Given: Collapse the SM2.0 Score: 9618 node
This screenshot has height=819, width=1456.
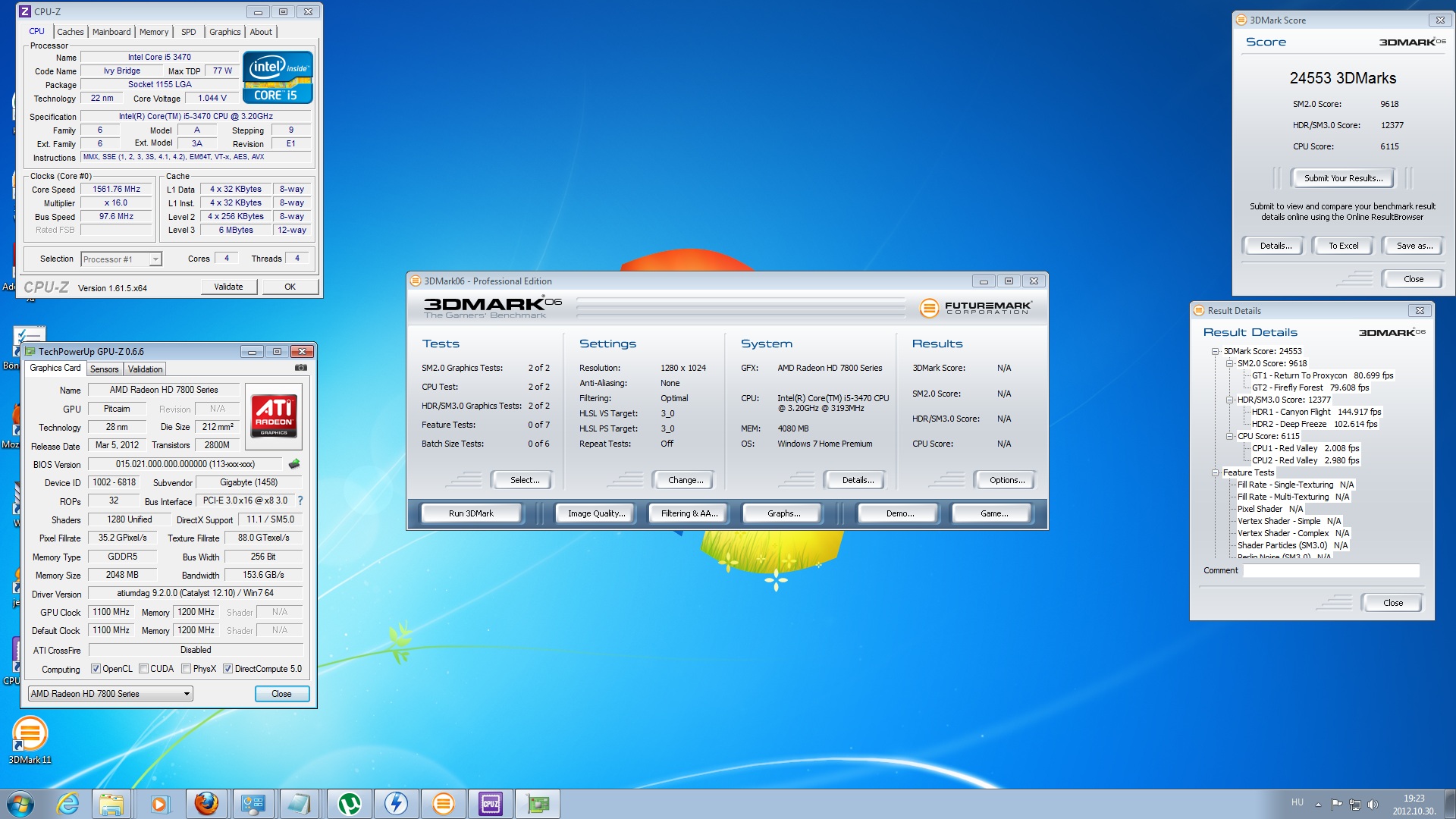Looking at the screenshot, I should (1229, 363).
